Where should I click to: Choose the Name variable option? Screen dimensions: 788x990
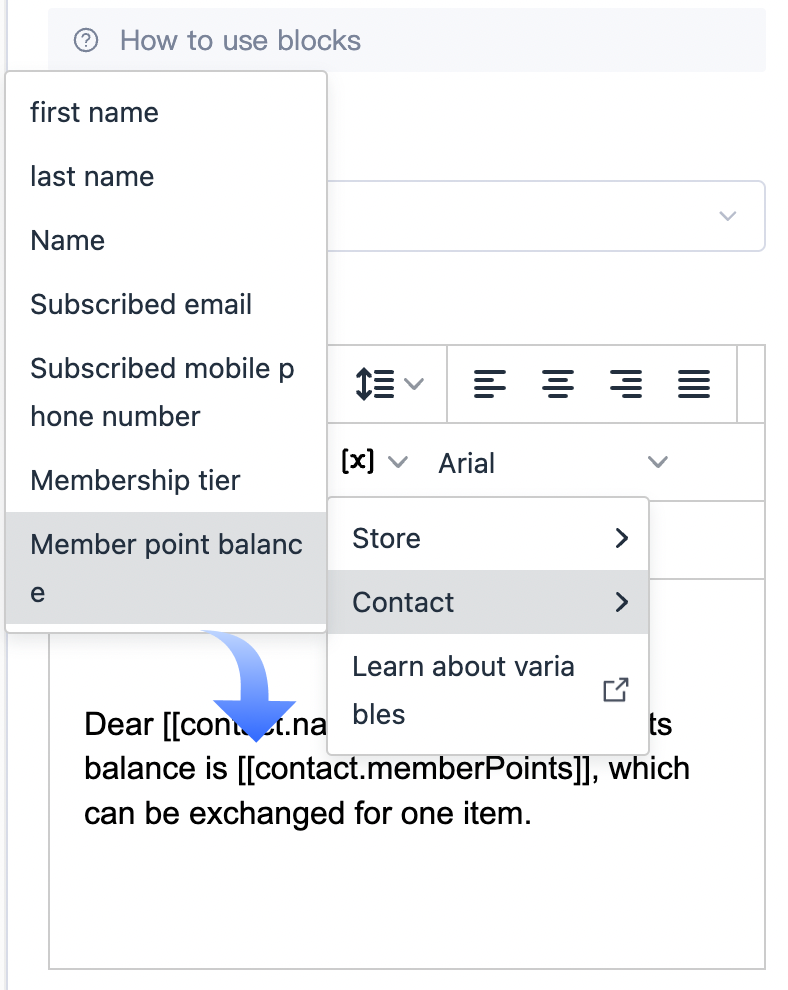tap(68, 241)
